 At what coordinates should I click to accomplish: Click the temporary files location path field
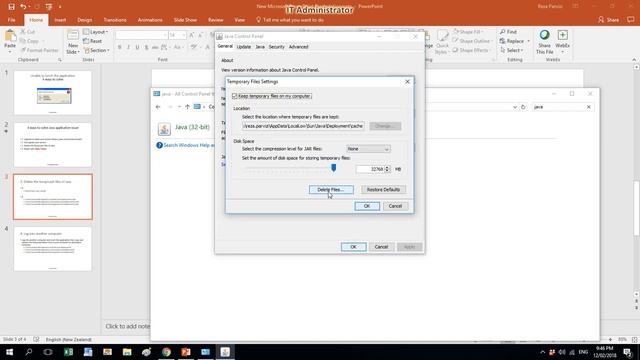point(303,126)
